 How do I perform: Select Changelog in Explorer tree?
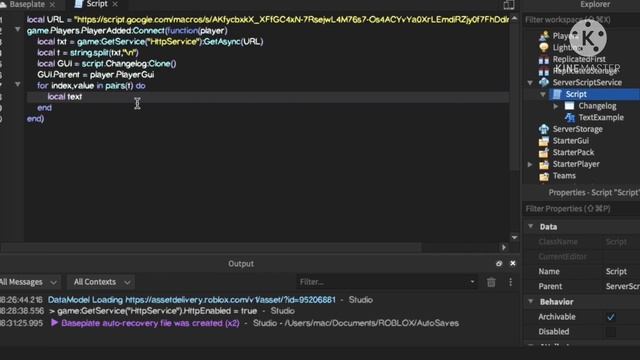coord(597,106)
